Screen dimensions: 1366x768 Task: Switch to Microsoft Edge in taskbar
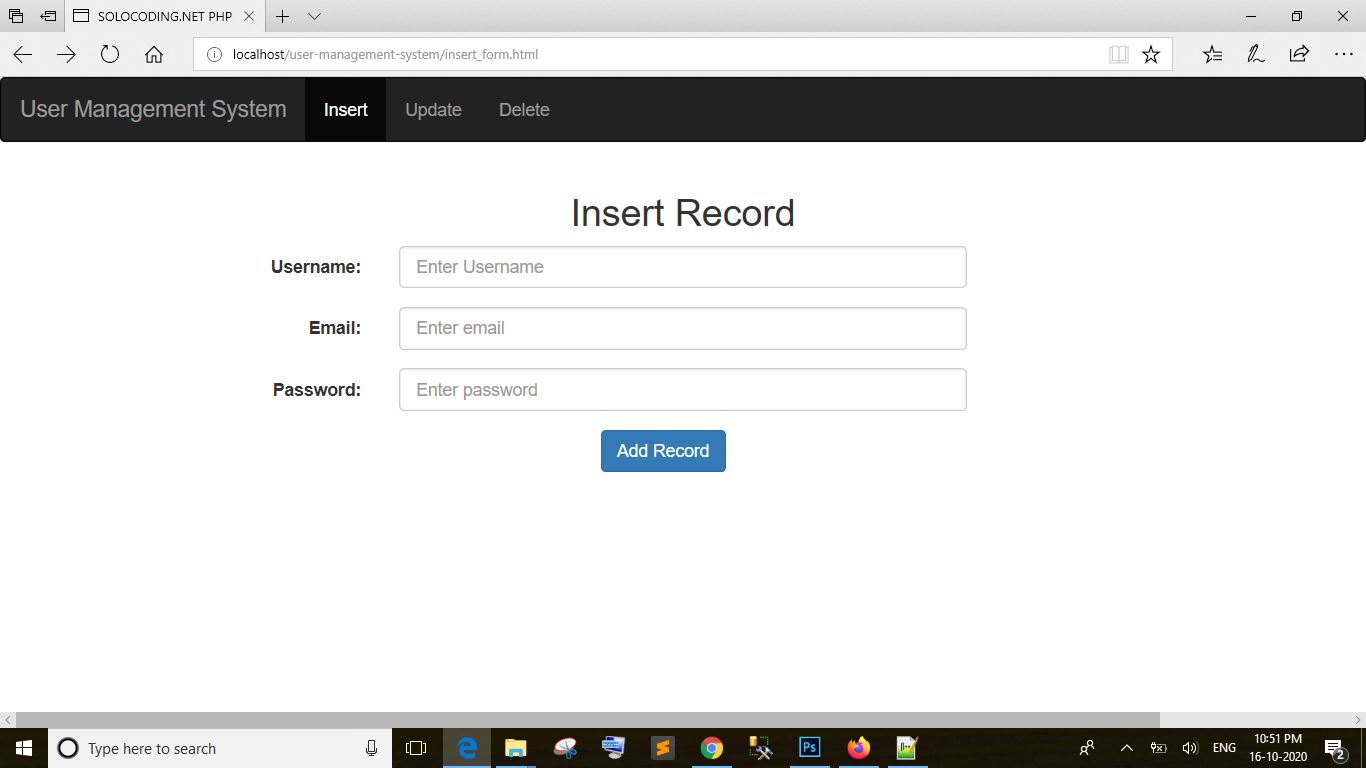[467, 748]
